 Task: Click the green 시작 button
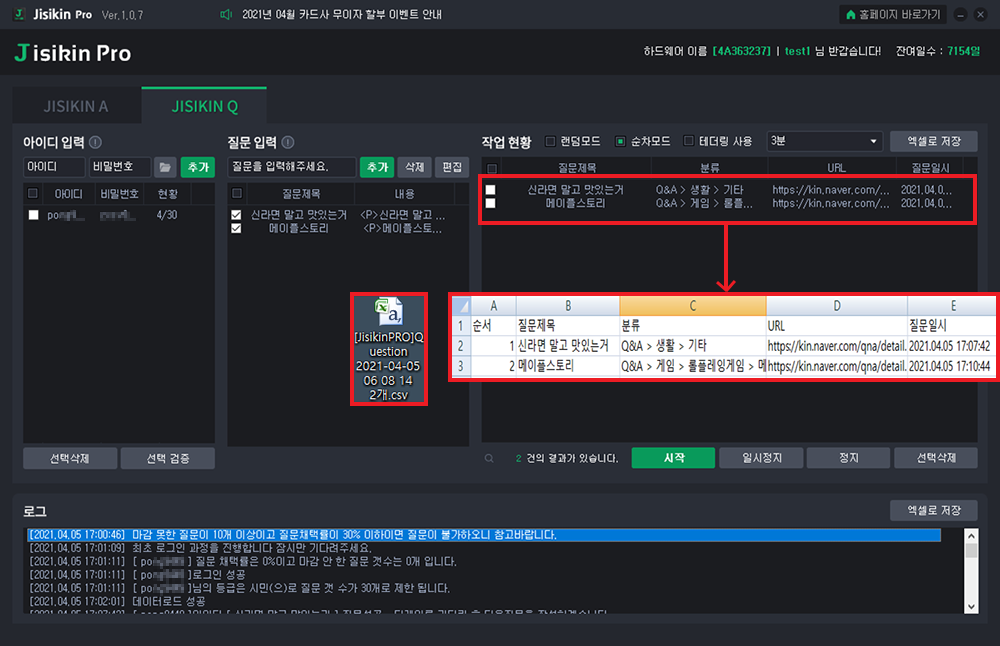(x=673, y=458)
